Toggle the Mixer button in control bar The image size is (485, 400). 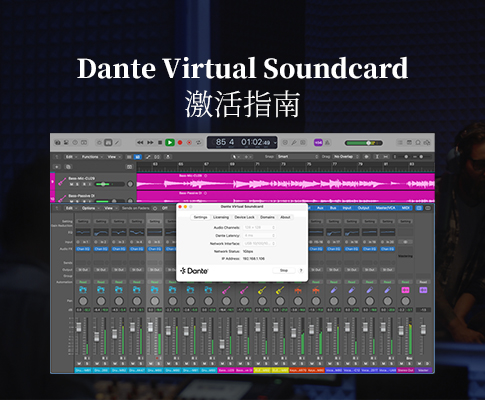pyautogui.click(x=108, y=142)
